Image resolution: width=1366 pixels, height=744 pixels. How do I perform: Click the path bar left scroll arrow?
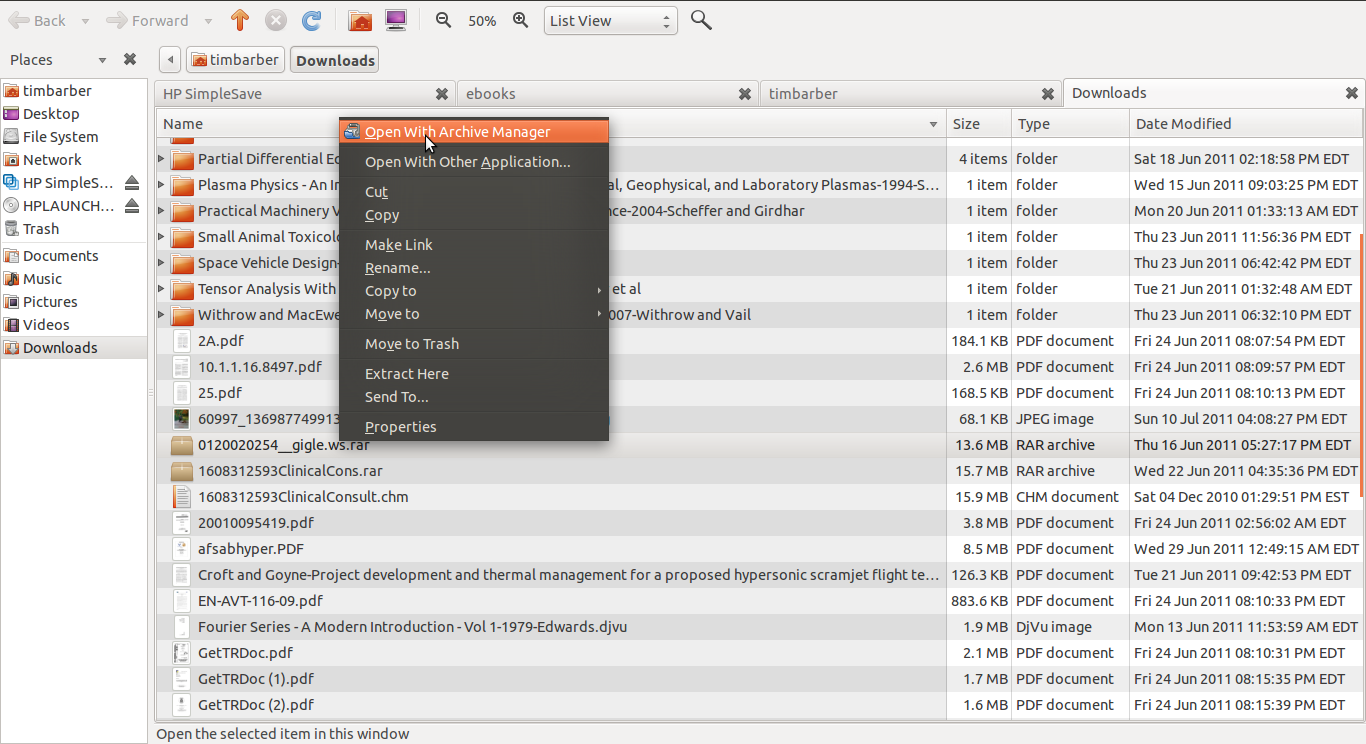pos(170,60)
